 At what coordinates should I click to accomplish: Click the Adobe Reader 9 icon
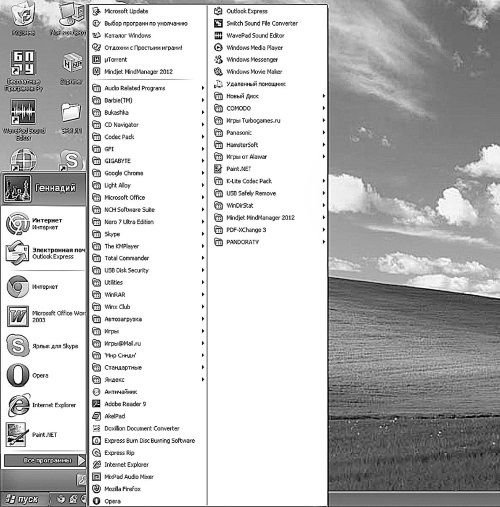click(x=96, y=404)
